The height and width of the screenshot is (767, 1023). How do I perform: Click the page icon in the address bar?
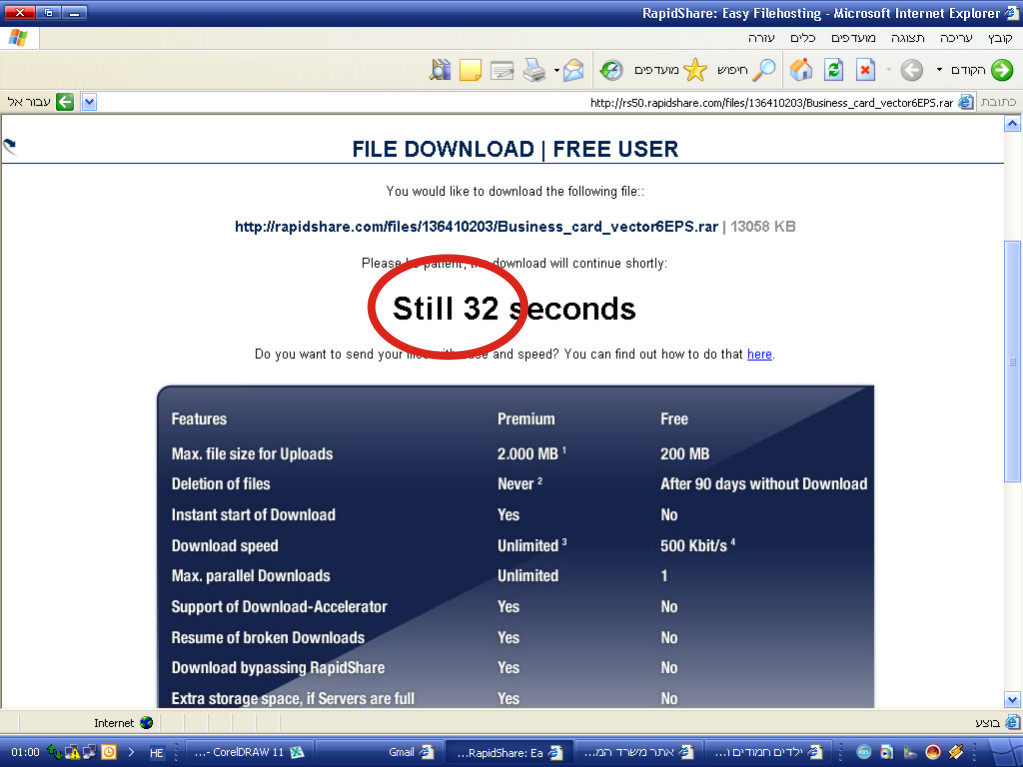(966, 102)
